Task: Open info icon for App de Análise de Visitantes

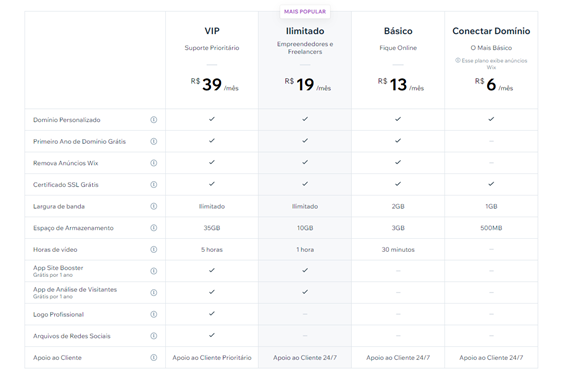Action: point(154,293)
